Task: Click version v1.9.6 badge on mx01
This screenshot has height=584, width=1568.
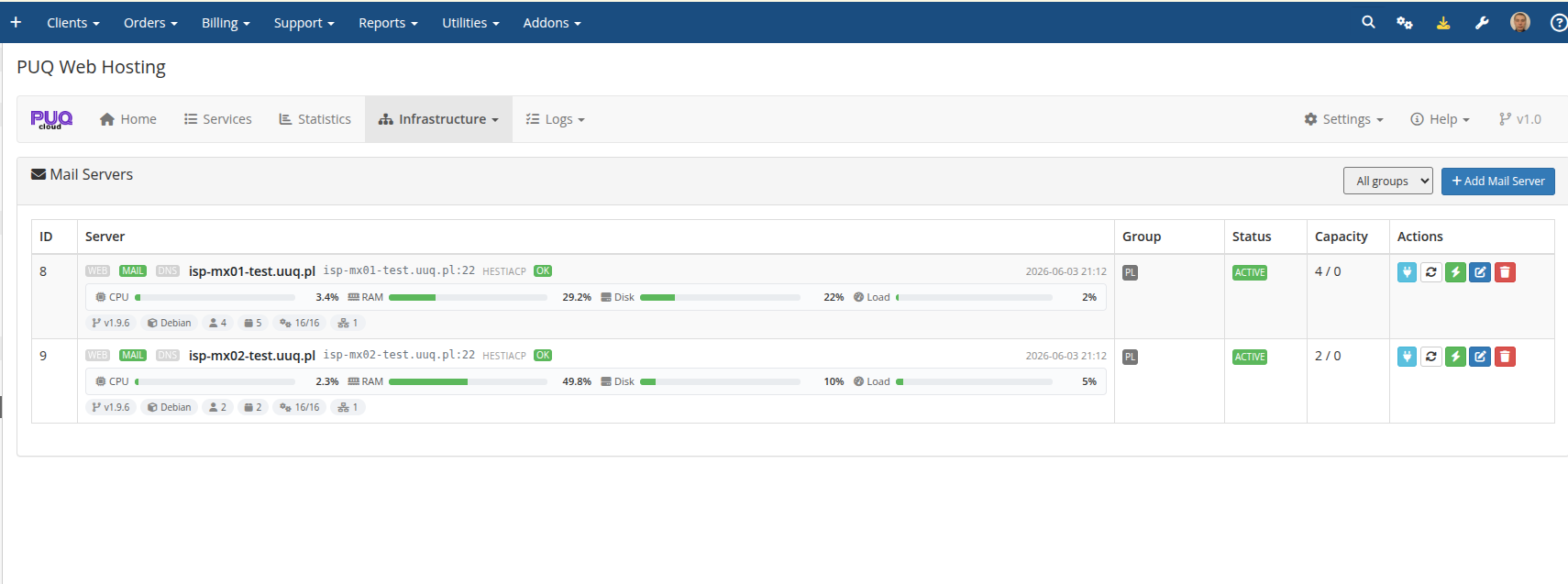Action: click(x=111, y=323)
